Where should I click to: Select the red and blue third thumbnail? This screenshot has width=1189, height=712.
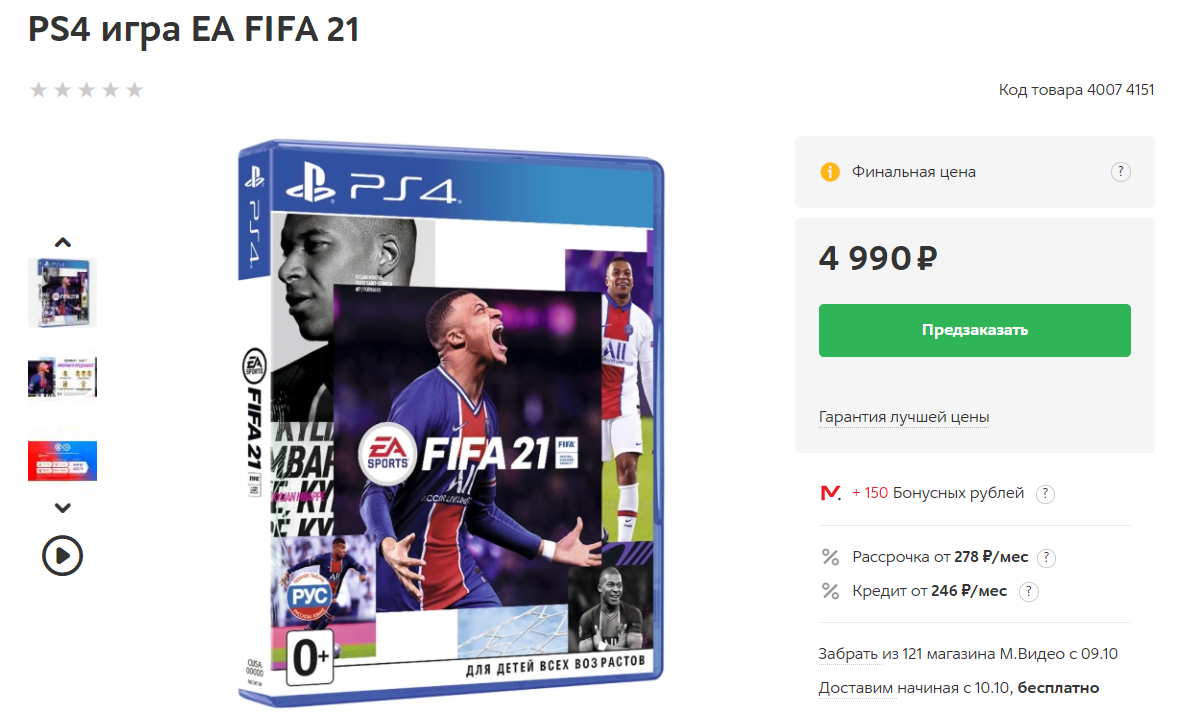pyautogui.click(x=62, y=460)
